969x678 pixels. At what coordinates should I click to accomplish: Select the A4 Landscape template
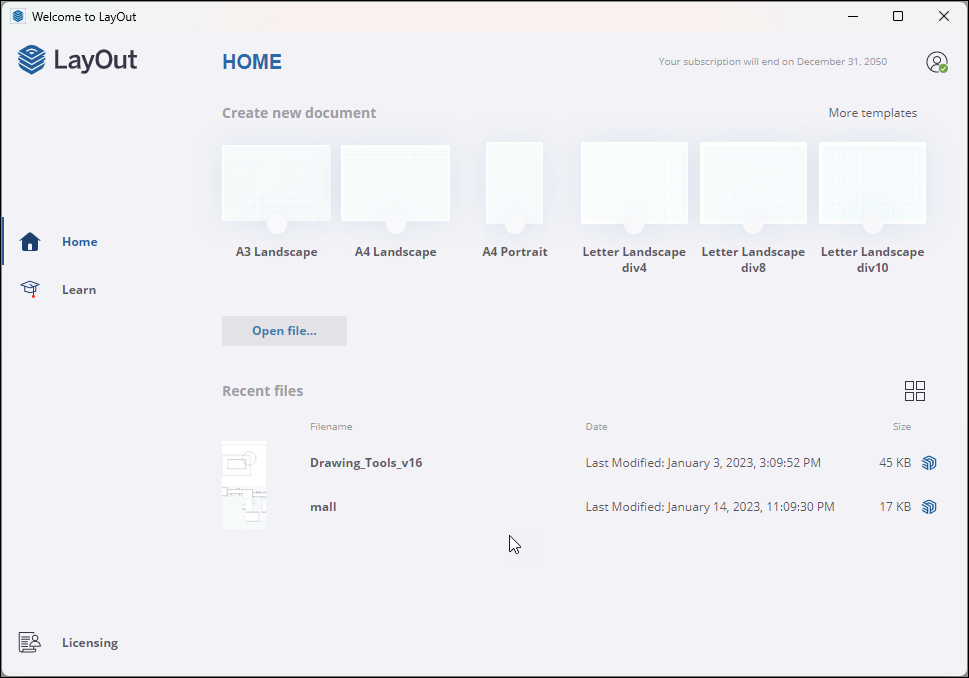click(x=395, y=183)
